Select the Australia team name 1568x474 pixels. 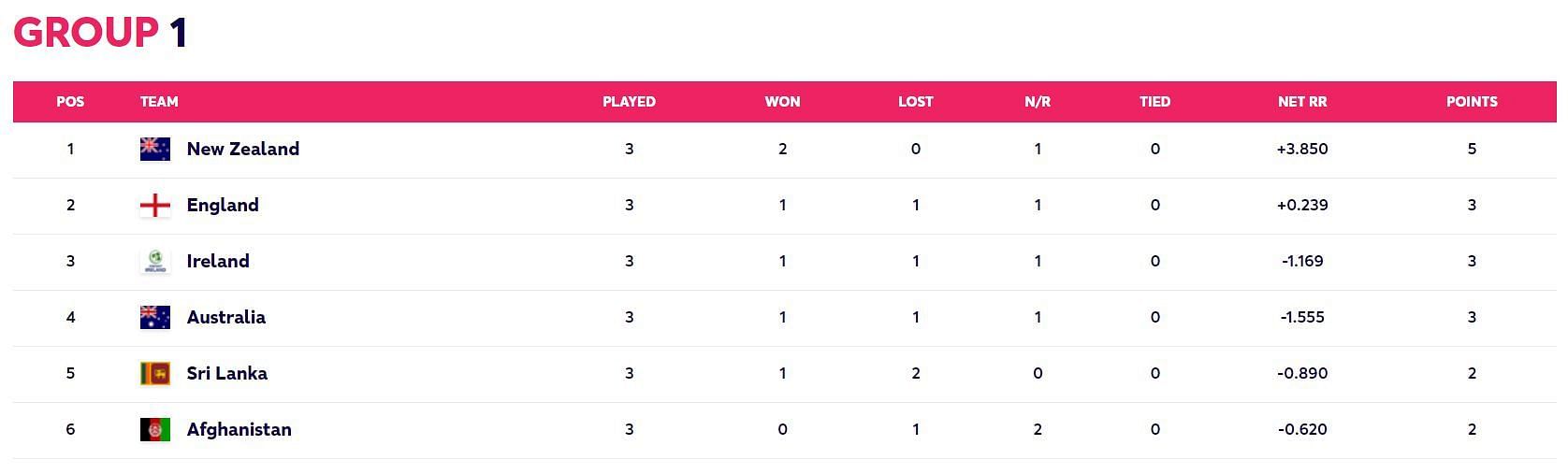coord(225,317)
